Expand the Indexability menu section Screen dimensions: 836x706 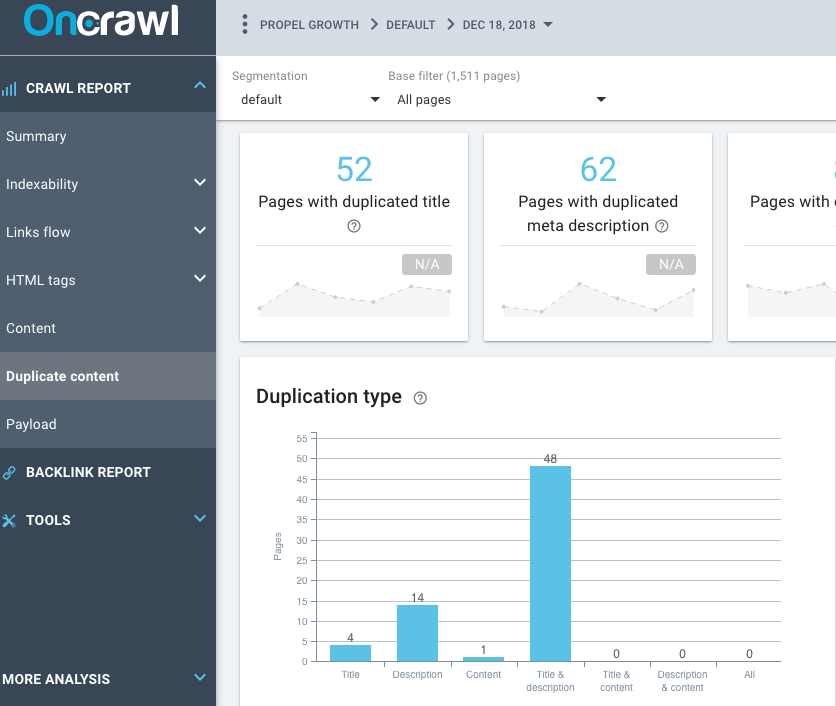click(x=199, y=183)
